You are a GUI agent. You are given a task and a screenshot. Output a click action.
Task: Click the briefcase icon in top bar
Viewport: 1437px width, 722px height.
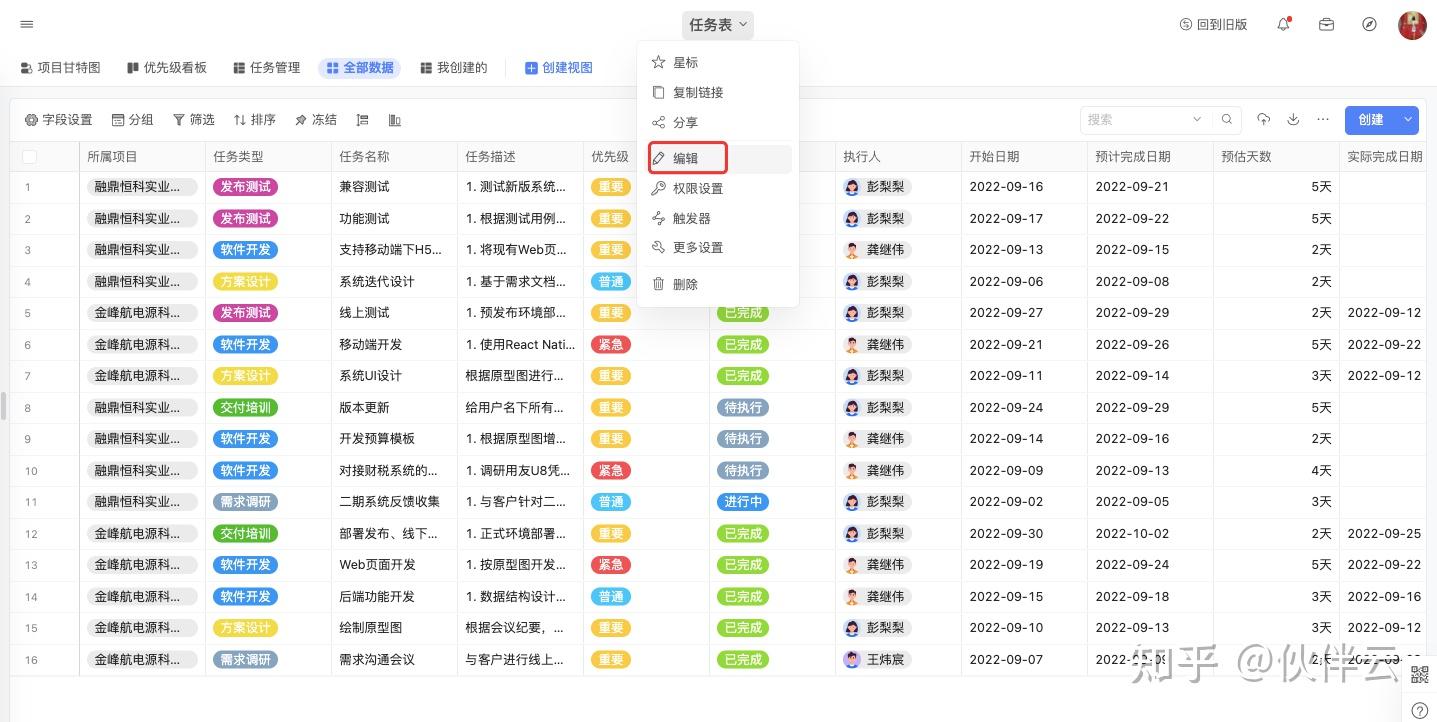(1326, 24)
